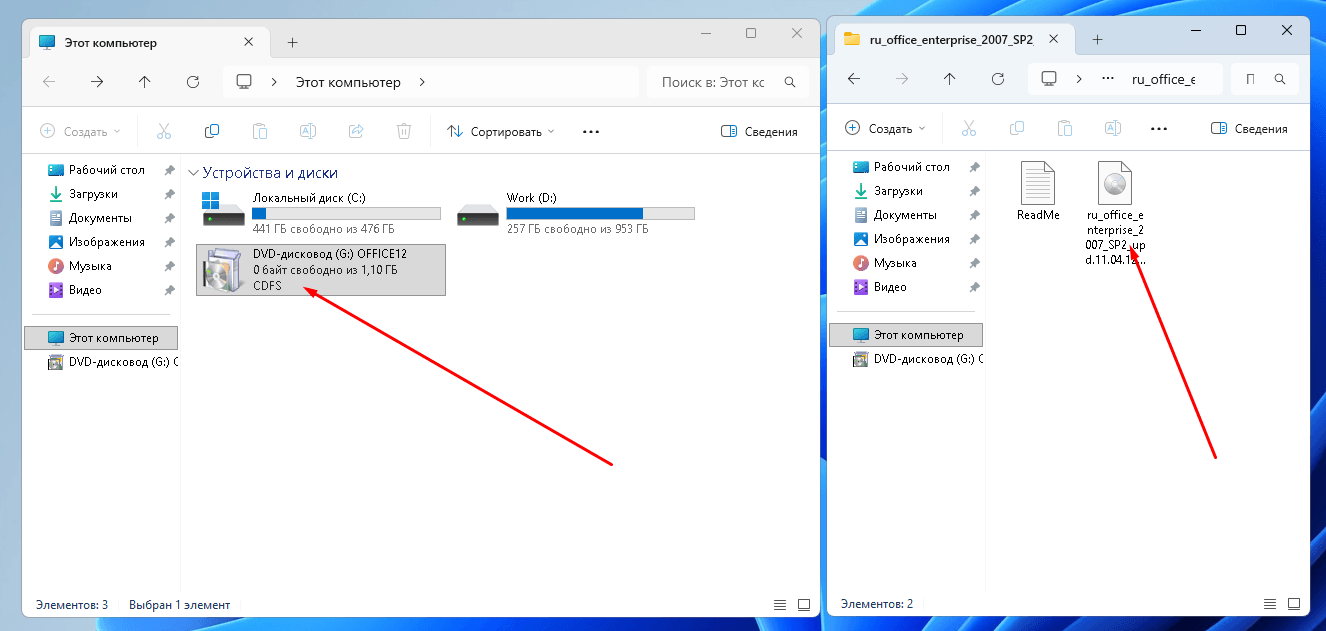Click Paste icon in ru_office window toolbar
This screenshot has width=1326, height=631.
[x=1065, y=128]
